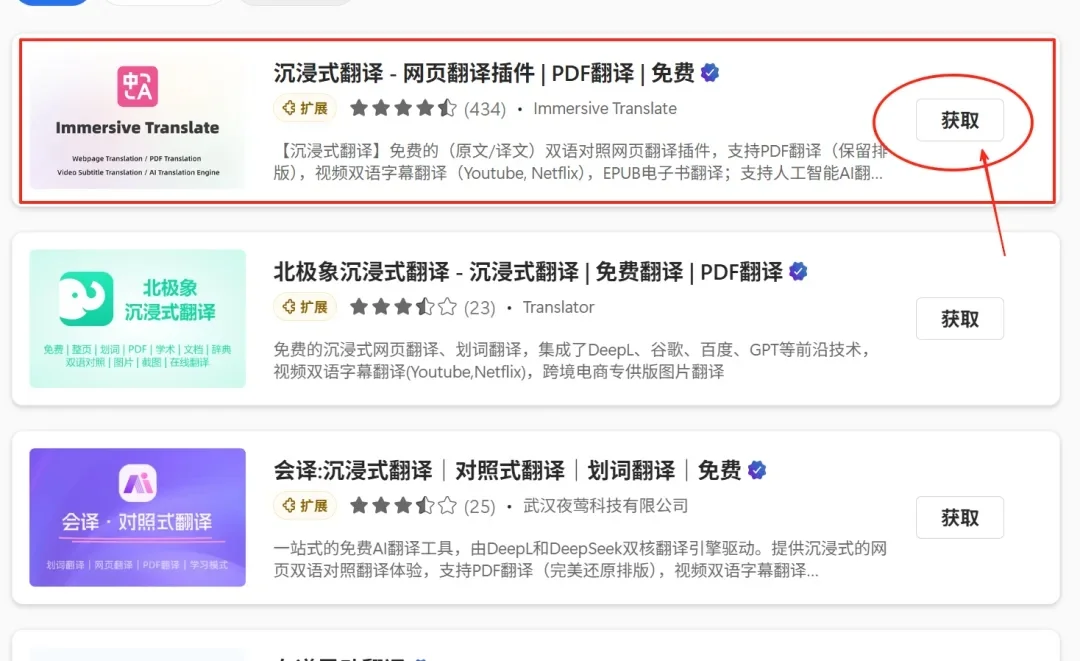This screenshot has width=1080, height=661.
Task: Click the verified badge on 会译 listing
Action: click(756, 469)
